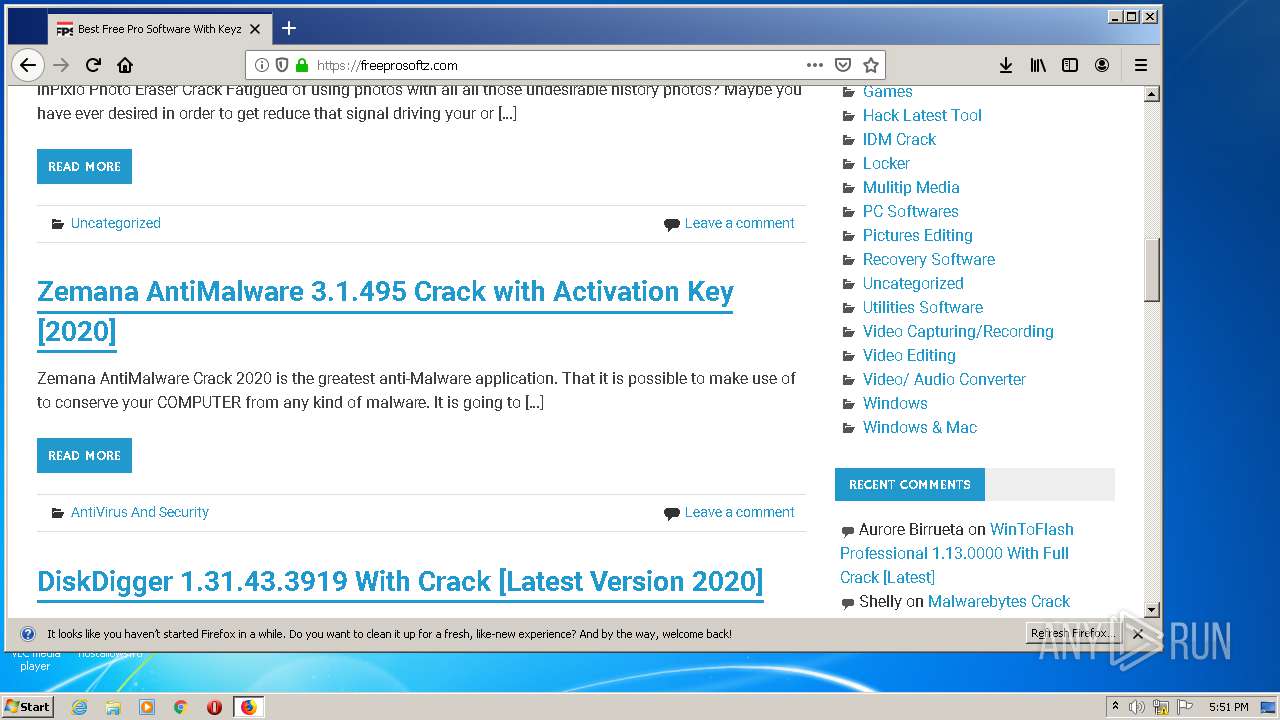
Task: Open Video Editing category
Action: tap(909, 355)
